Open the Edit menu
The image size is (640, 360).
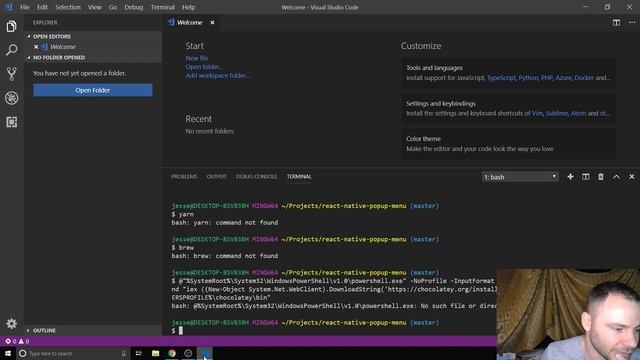point(42,7)
